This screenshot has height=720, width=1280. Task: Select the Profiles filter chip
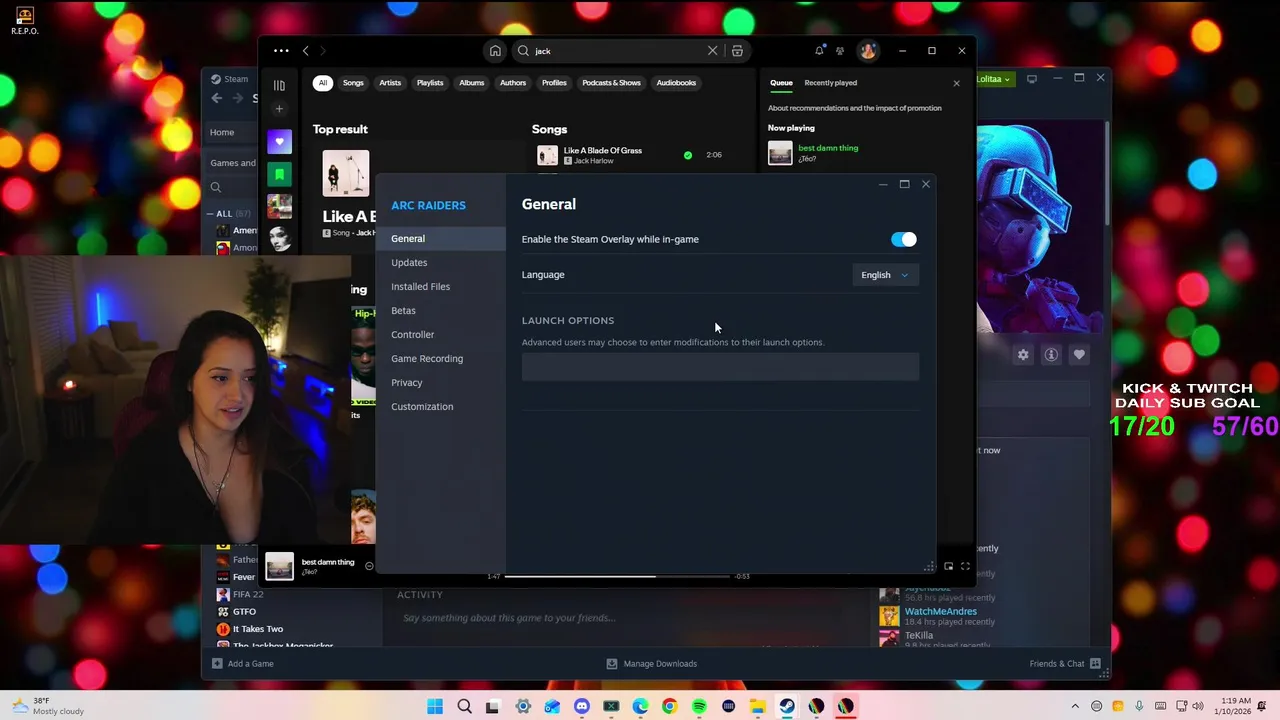tap(554, 83)
